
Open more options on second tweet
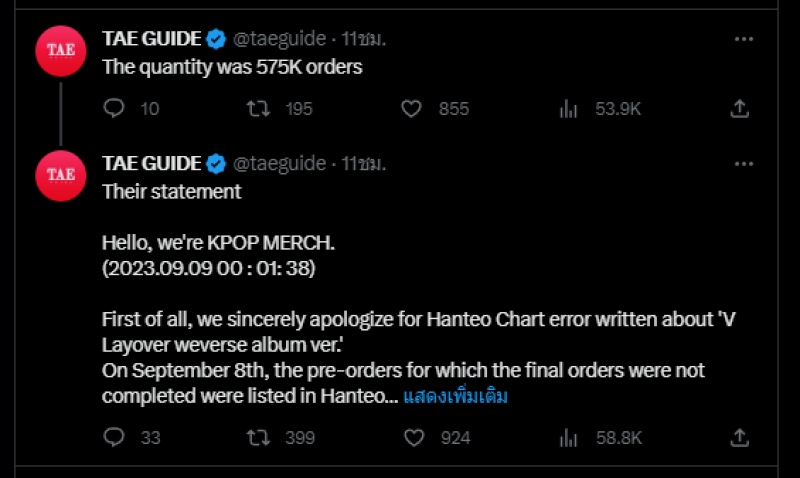tap(744, 164)
